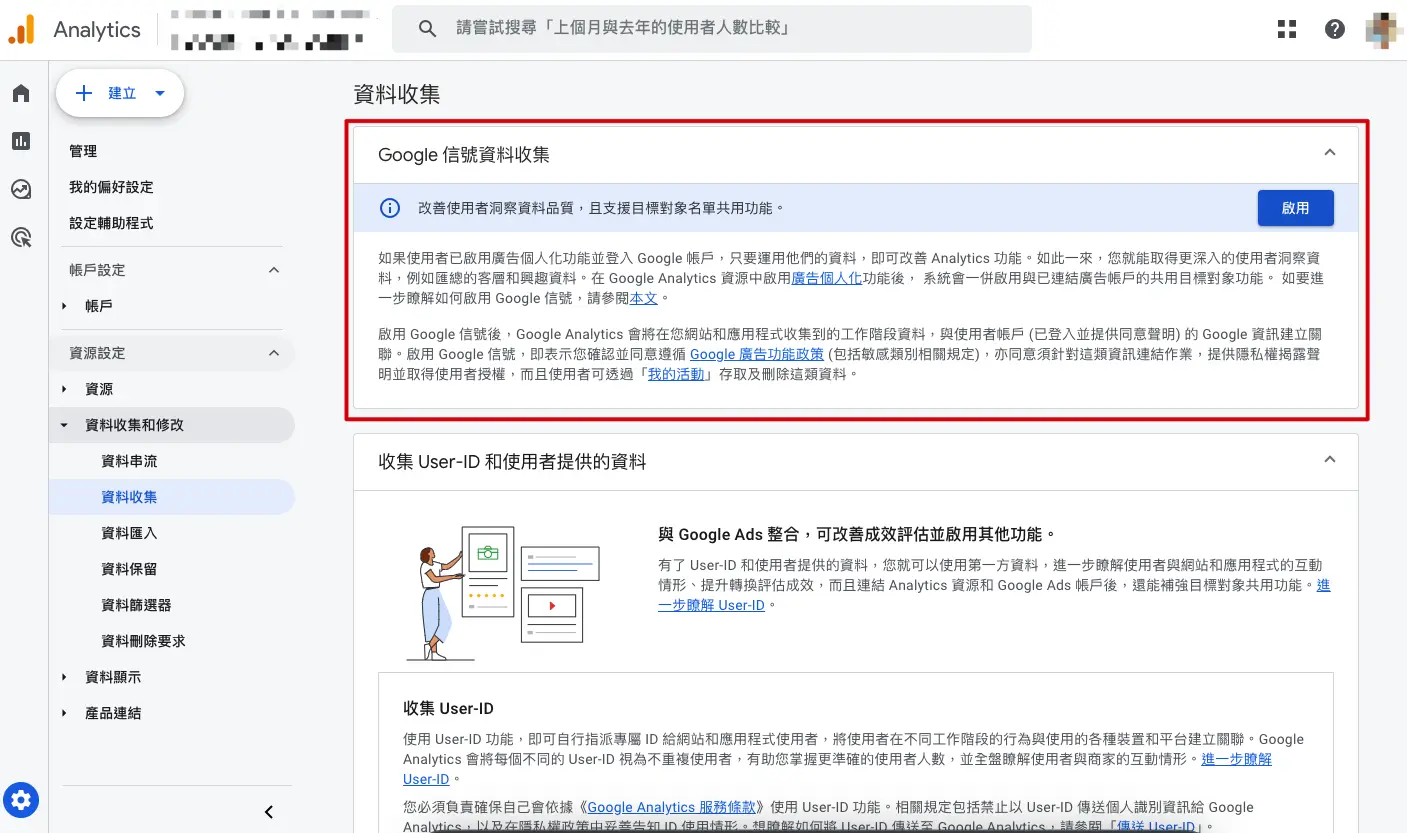Screen dimensions: 1407x833
Task: Open the Admin gear icon at bottom left
Action: pyautogui.click(x=21, y=800)
